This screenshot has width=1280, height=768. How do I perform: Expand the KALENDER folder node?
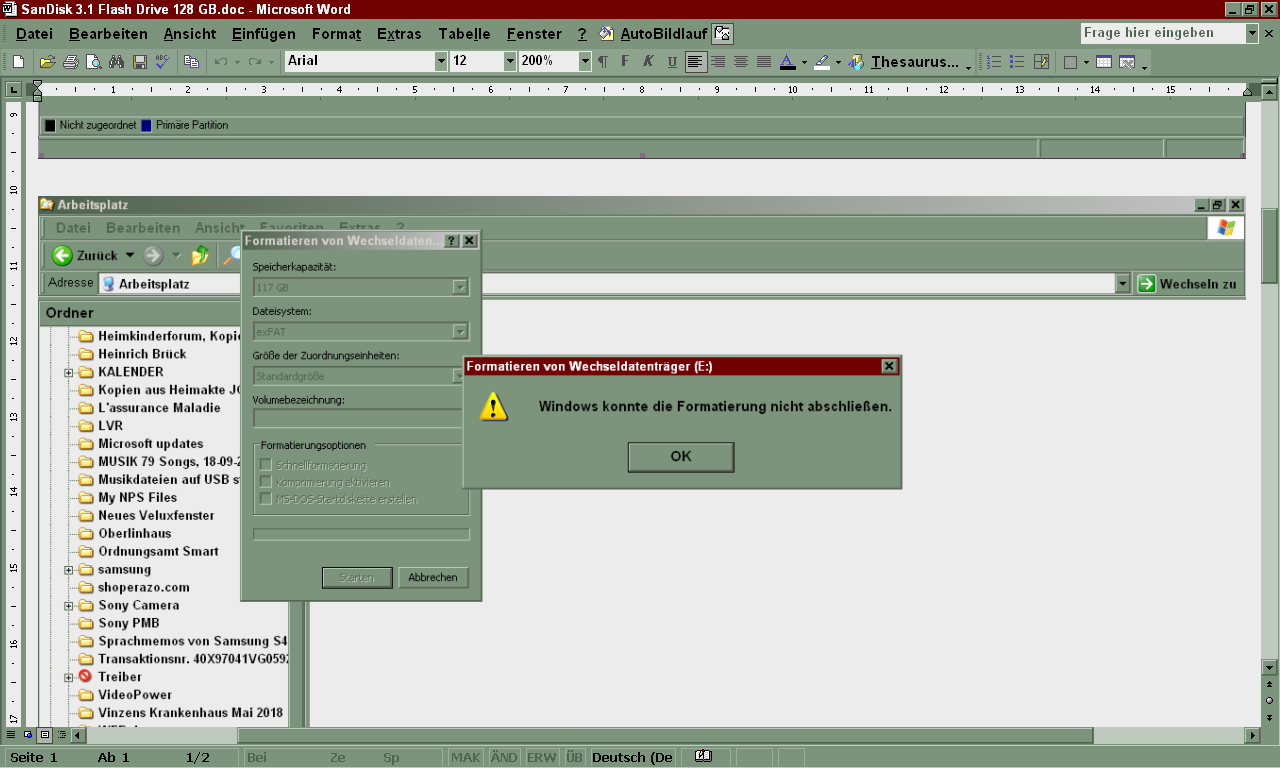[x=69, y=372]
